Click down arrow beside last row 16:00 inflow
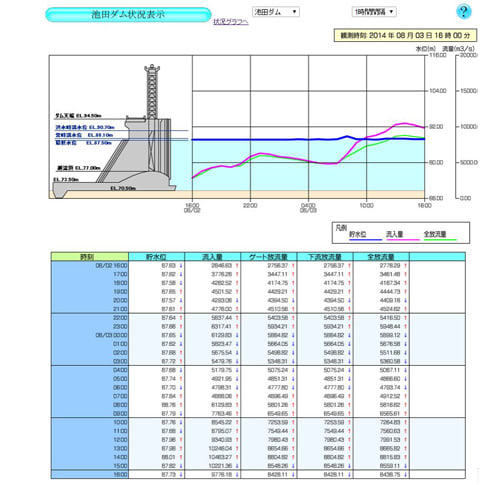 (237, 474)
